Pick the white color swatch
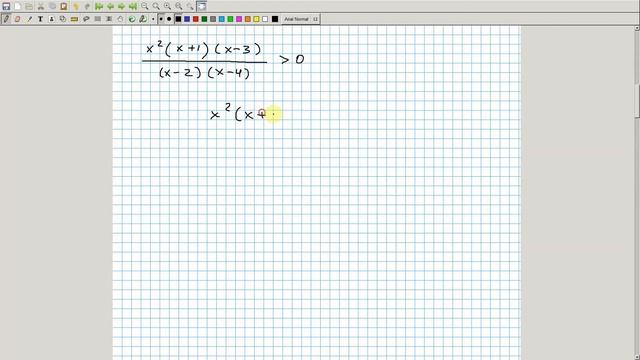Image resolution: width=640 pixels, height=360 pixels. [x=265, y=19]
